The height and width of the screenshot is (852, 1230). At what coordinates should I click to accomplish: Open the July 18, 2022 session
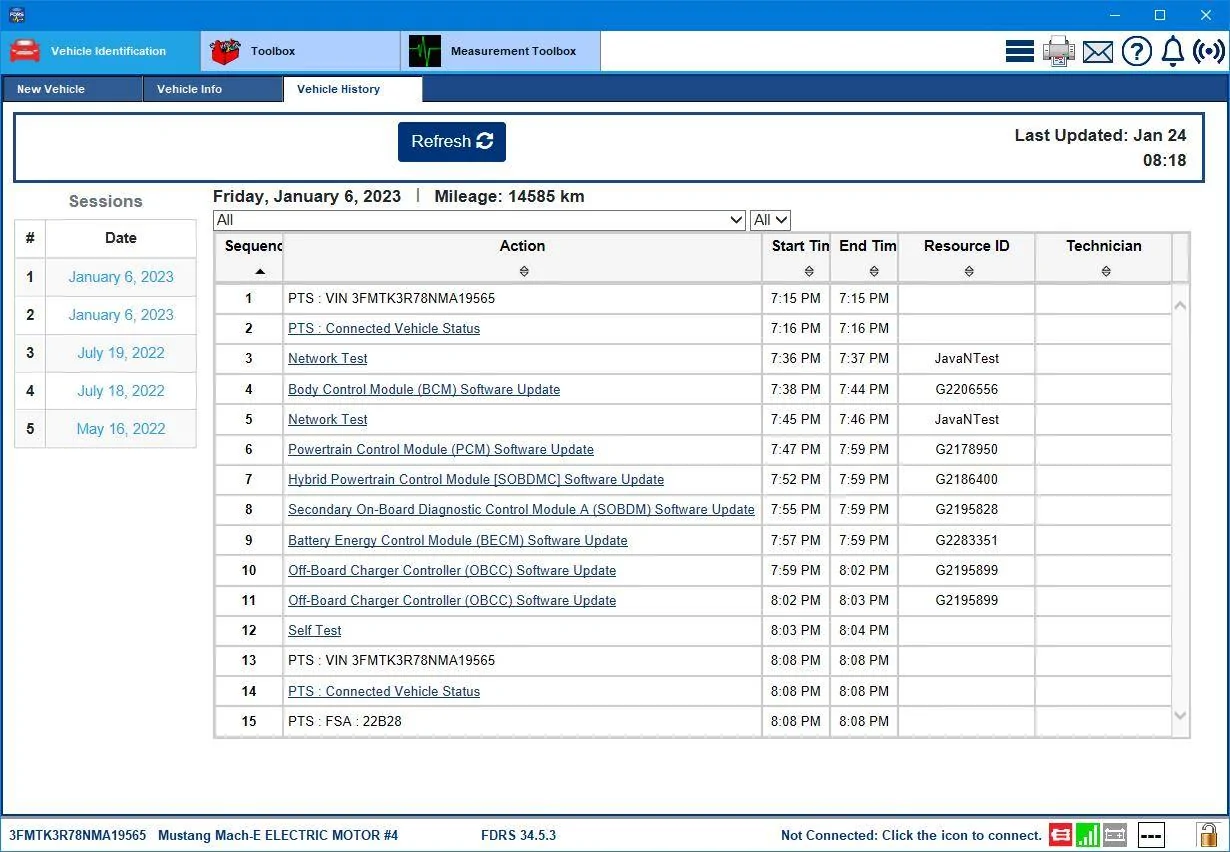121,391
